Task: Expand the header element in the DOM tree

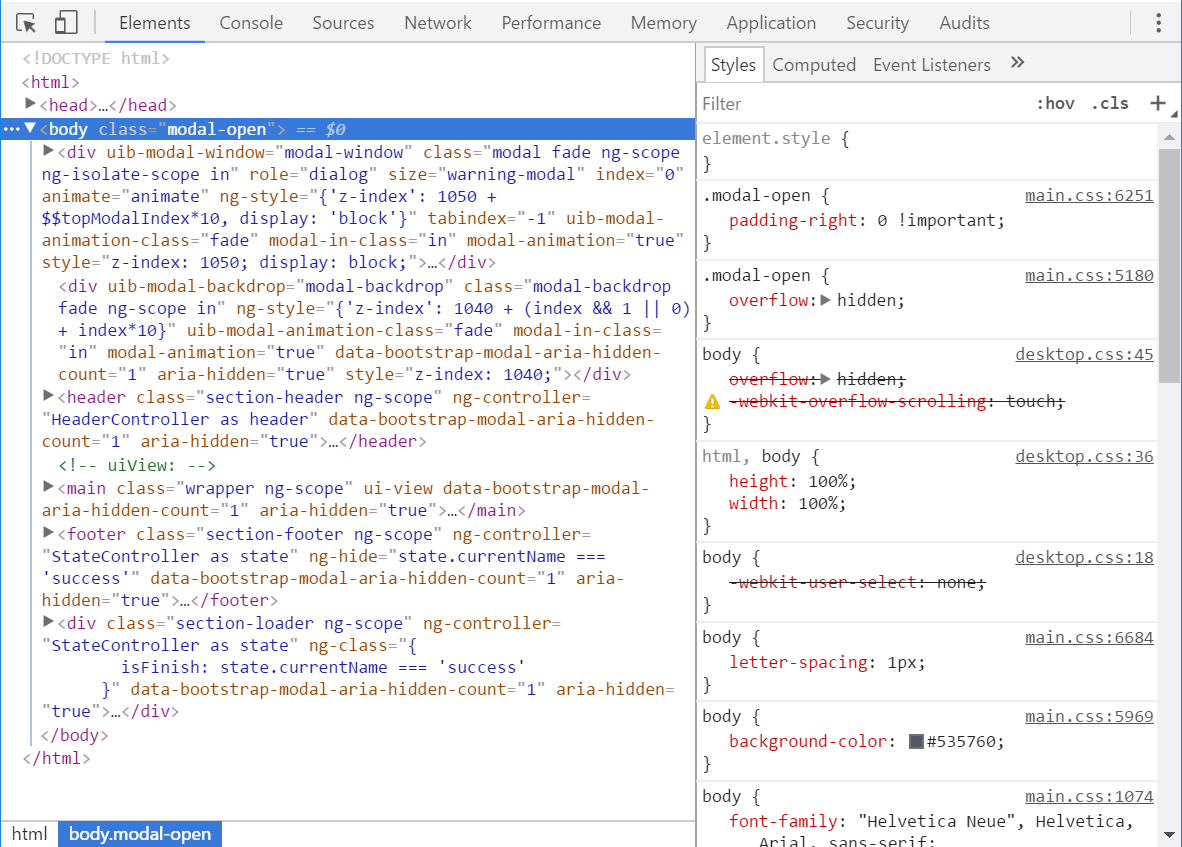Action: click(47, 396)
